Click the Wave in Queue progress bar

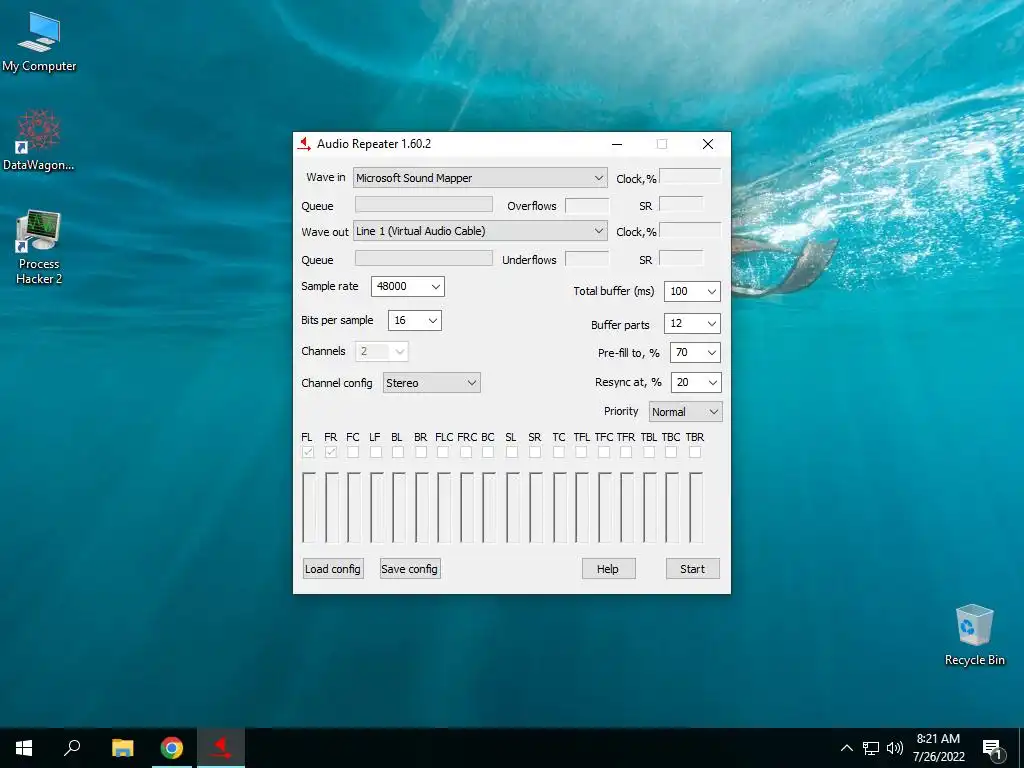424,204
